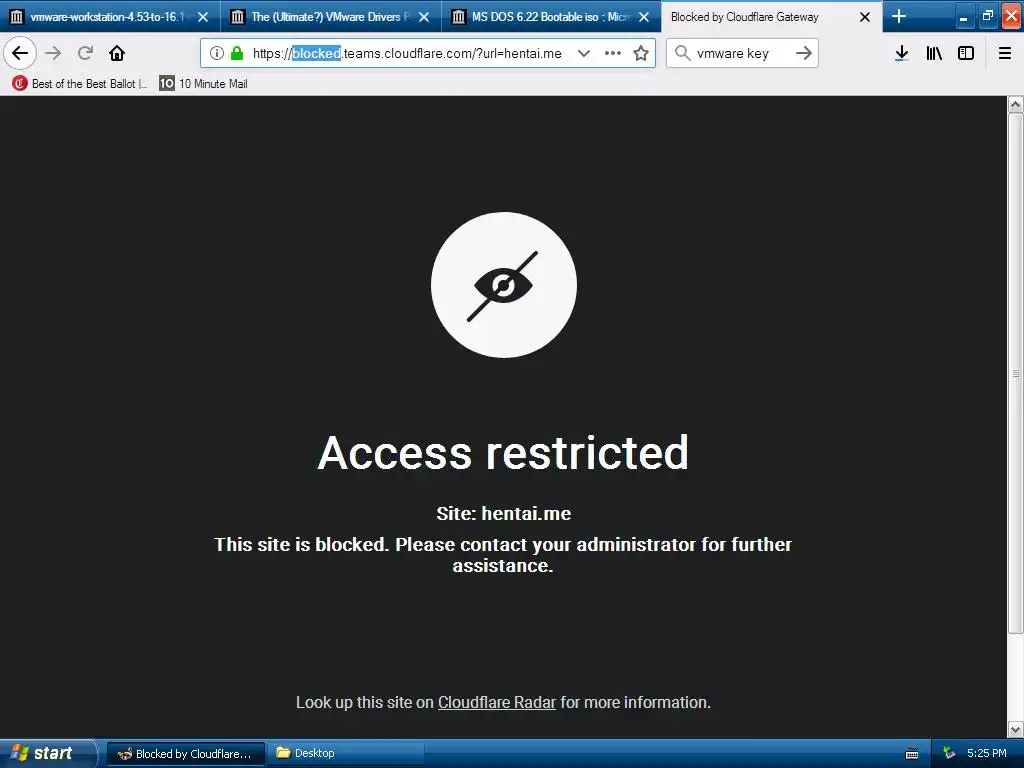
Task: Open Best of the Best Ballot bookmark
Action: [x=80, y=84]
